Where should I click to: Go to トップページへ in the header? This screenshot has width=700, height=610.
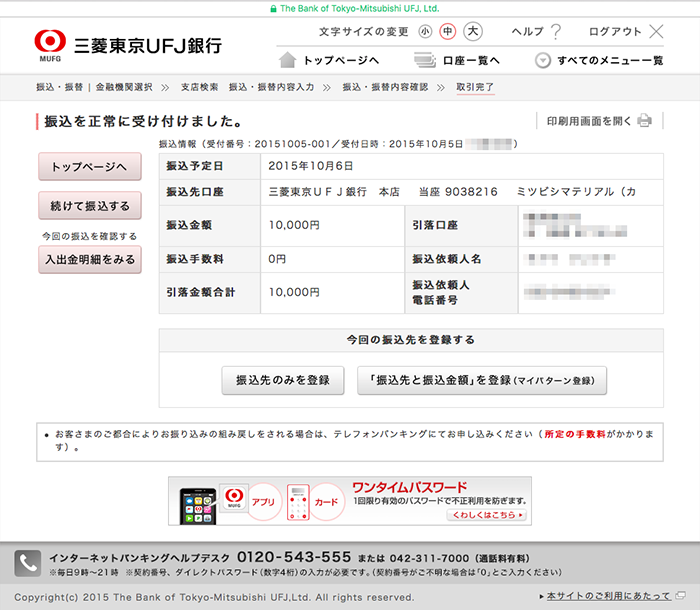click(342, 60)
